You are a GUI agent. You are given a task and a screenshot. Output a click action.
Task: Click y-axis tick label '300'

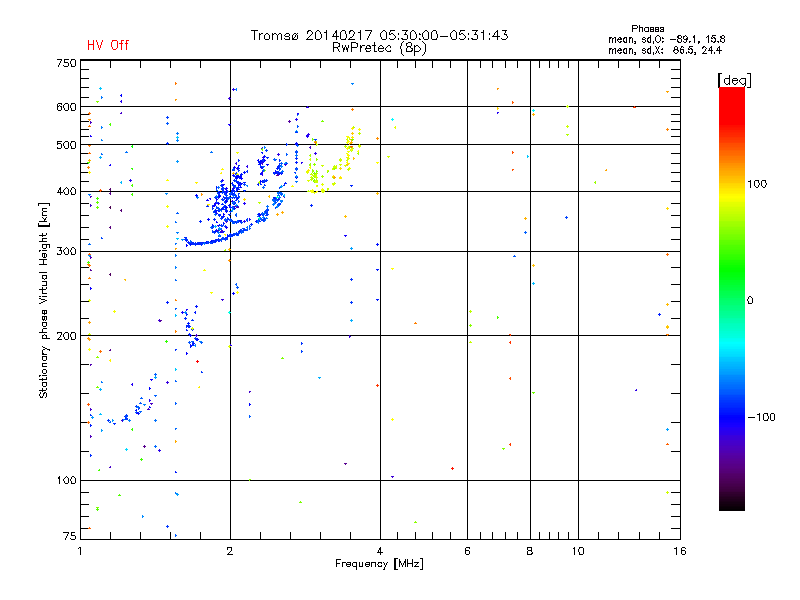point(66,251)
